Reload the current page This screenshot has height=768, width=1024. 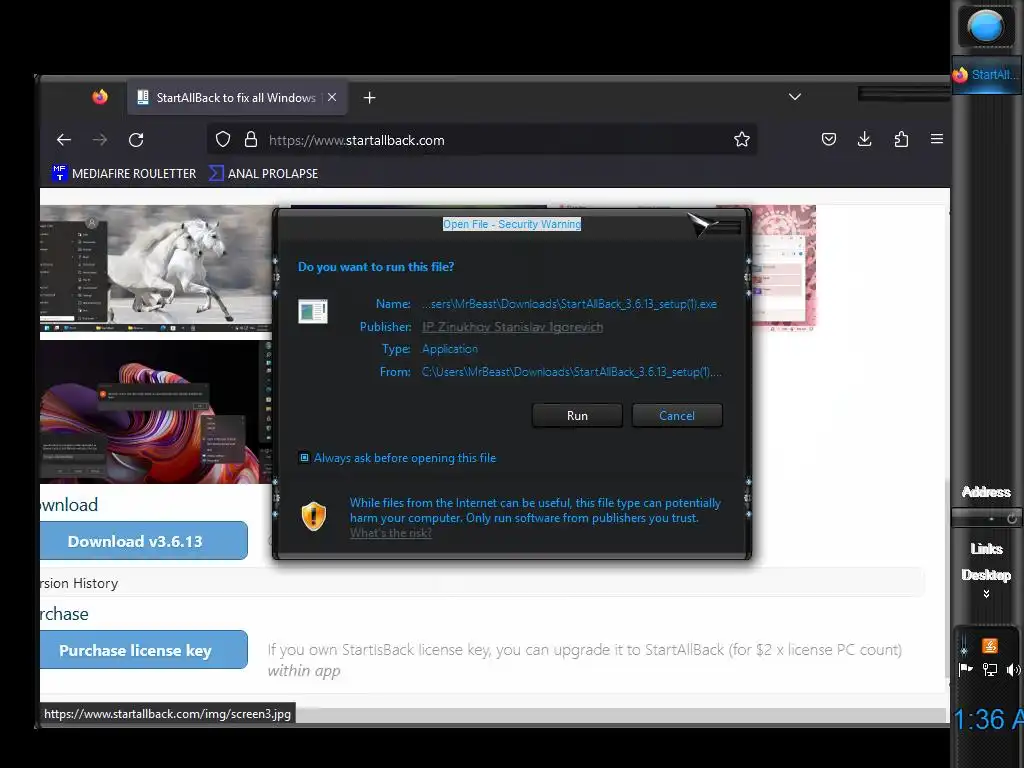(x=136, y=140)
